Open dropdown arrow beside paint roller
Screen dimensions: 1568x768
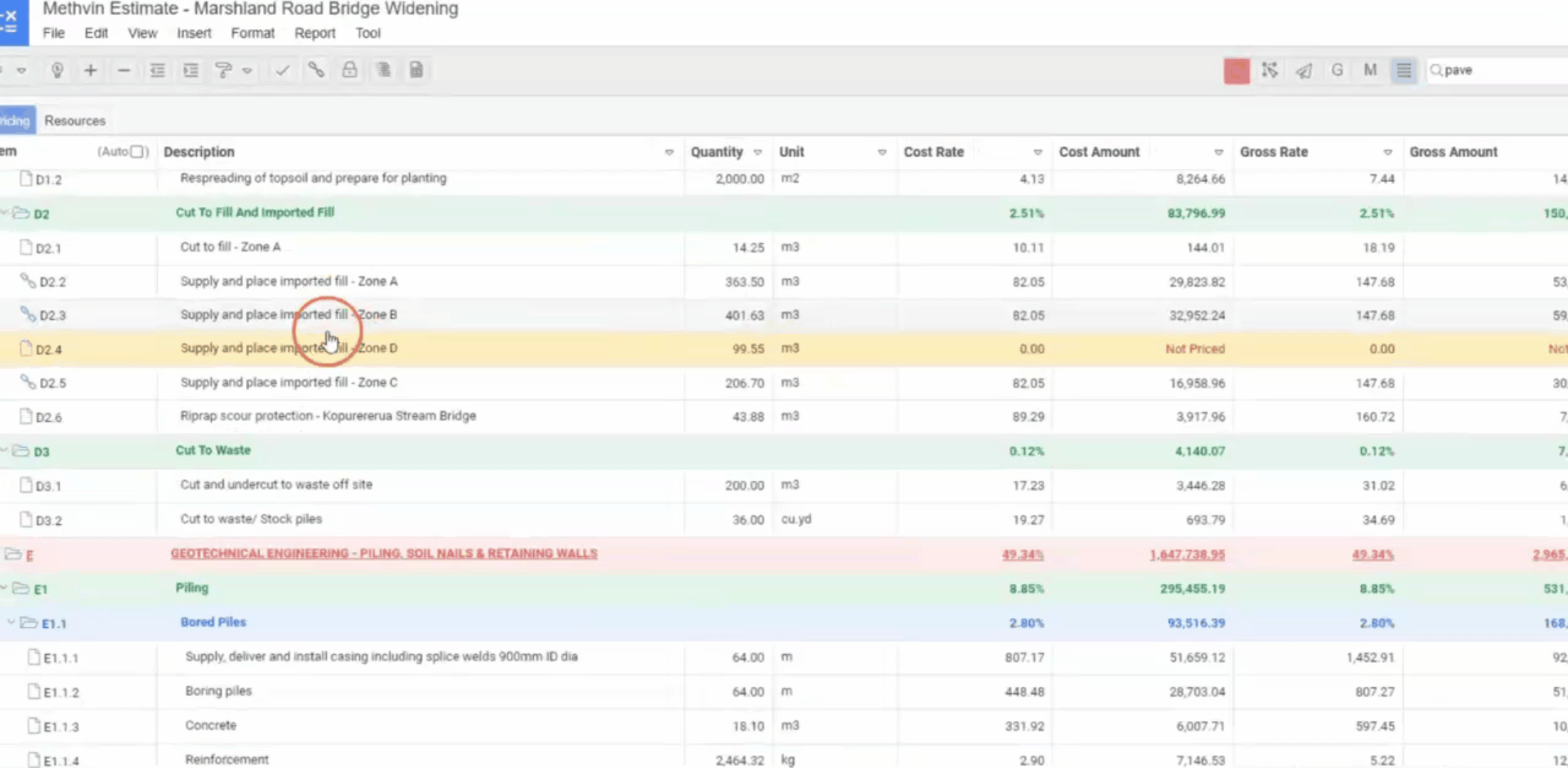247,70
